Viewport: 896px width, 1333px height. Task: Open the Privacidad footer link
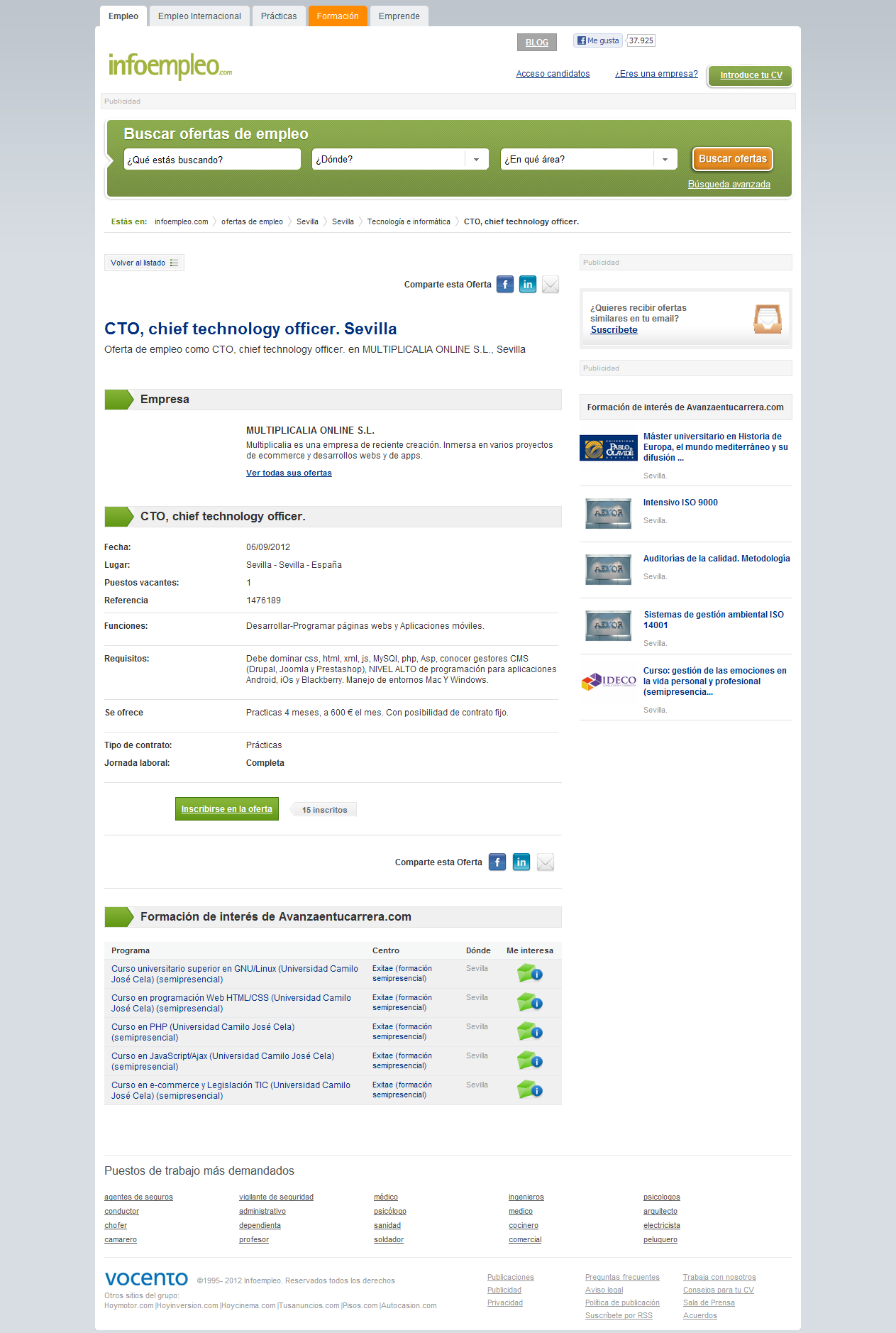tap(505, 1303)
